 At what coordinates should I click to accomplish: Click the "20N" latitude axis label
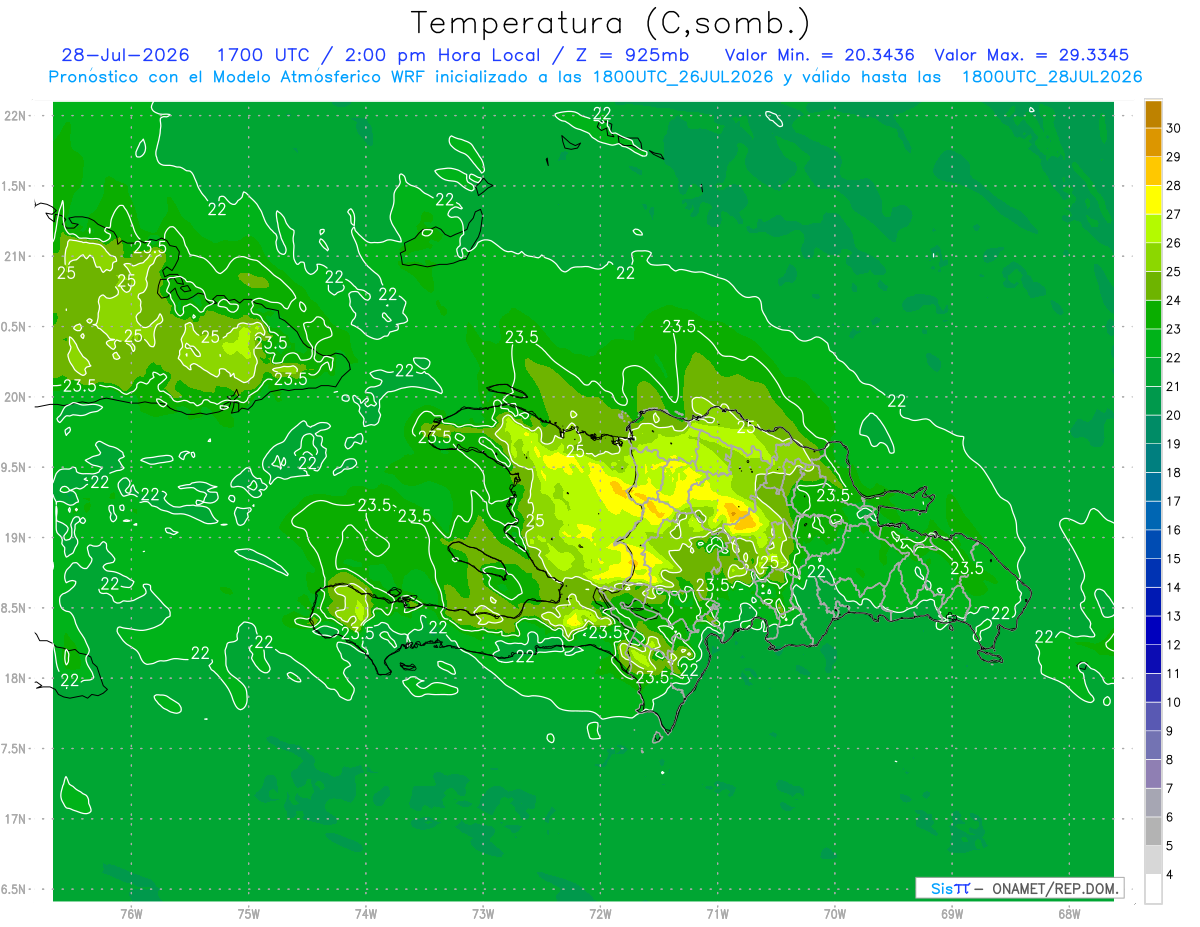16,397
